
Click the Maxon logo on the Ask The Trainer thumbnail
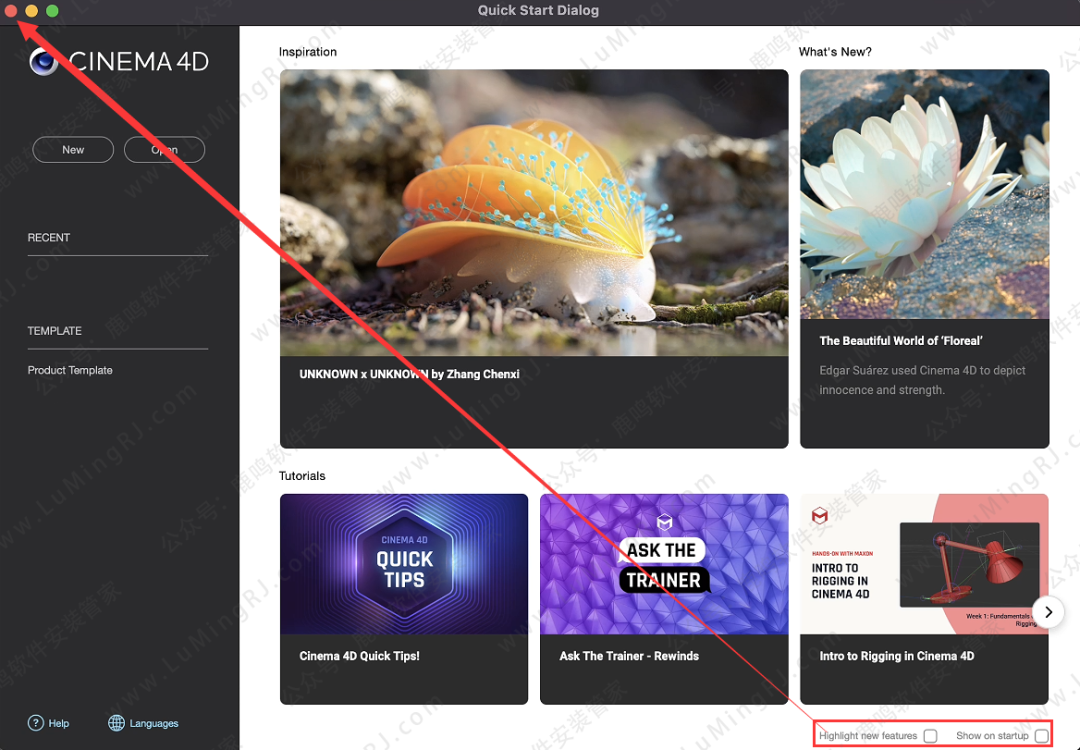coord(665,523)
